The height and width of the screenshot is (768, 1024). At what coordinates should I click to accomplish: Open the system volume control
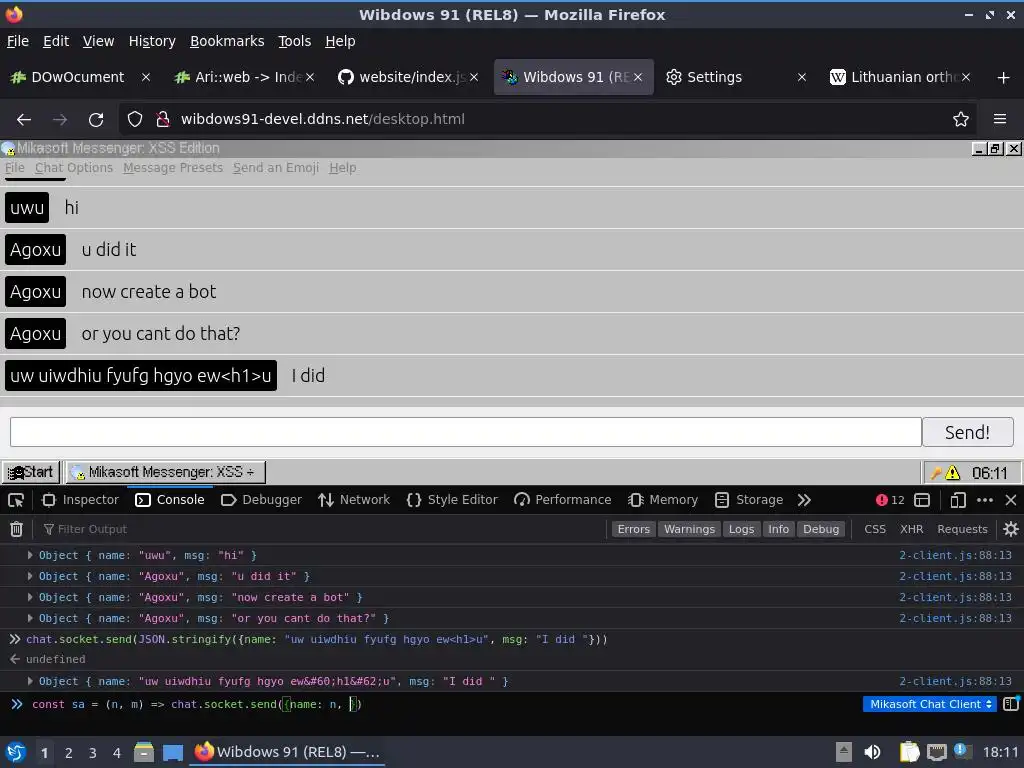[872, 752]
